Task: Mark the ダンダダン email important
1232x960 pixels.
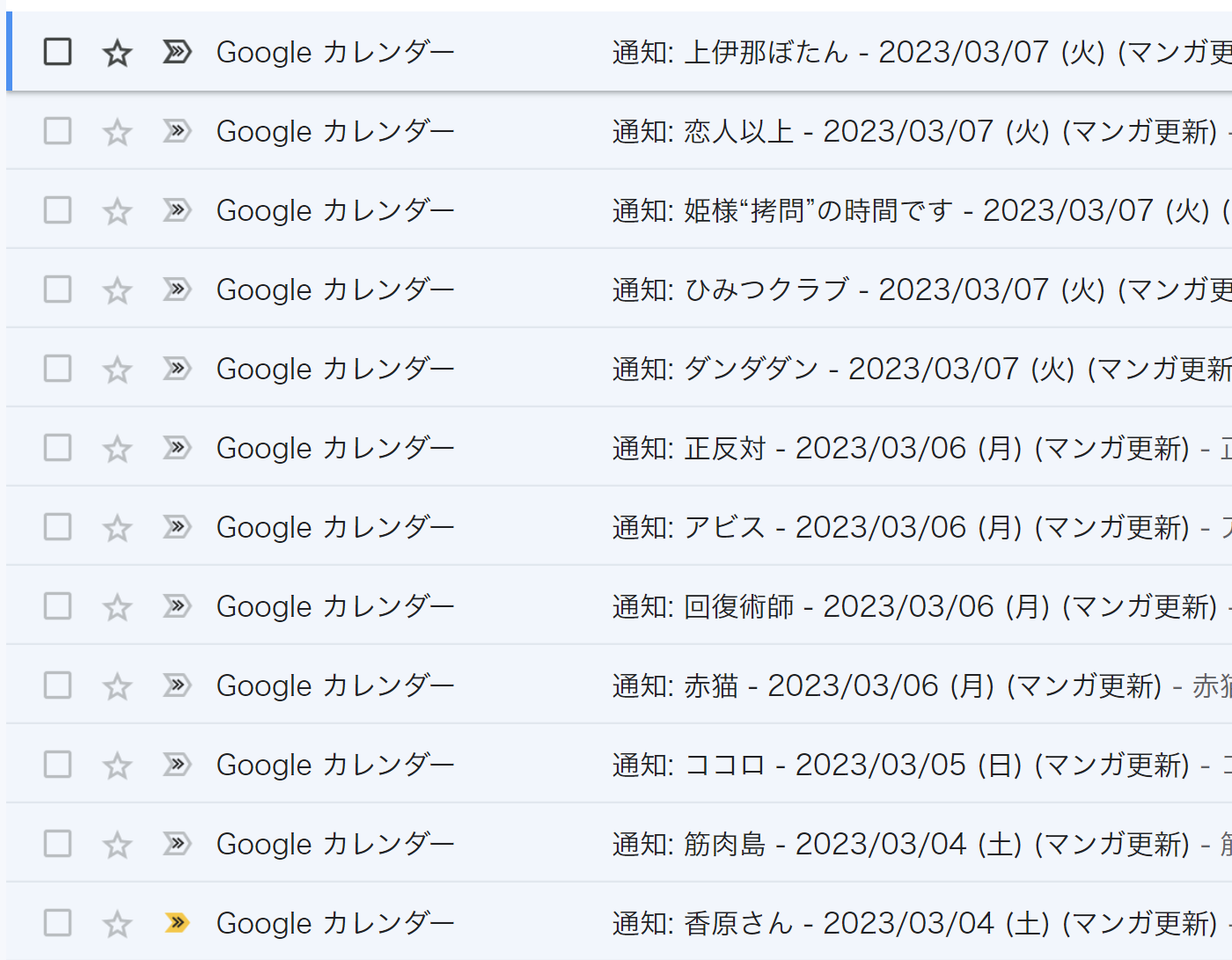Action: point(177,369)
